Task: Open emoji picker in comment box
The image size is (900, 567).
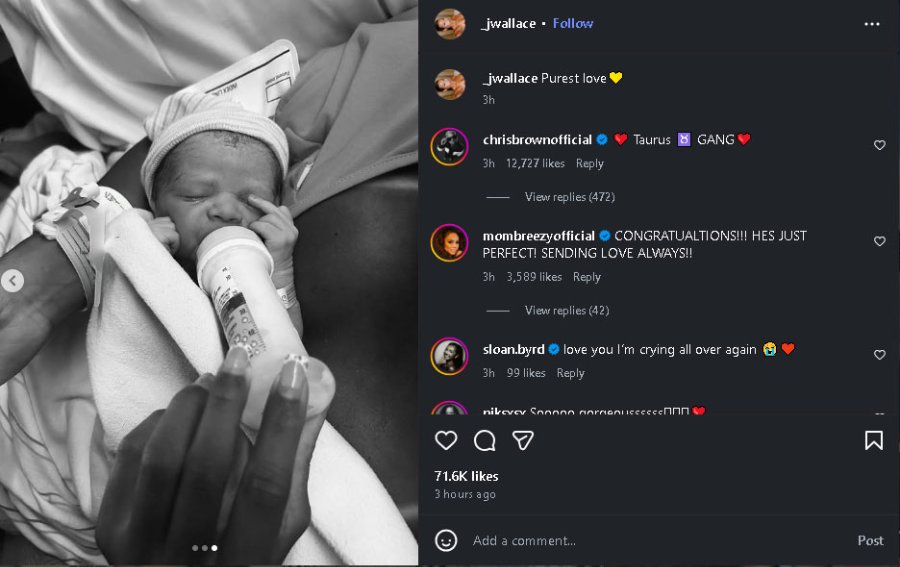Action: coord(446,540)
